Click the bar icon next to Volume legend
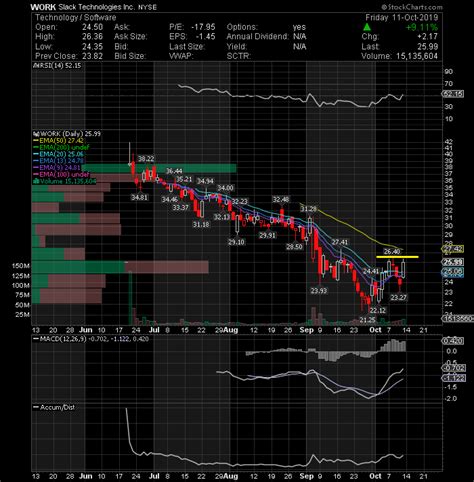Image resolution: width=474 pixels, height=482 pixels. coord(36,181)
